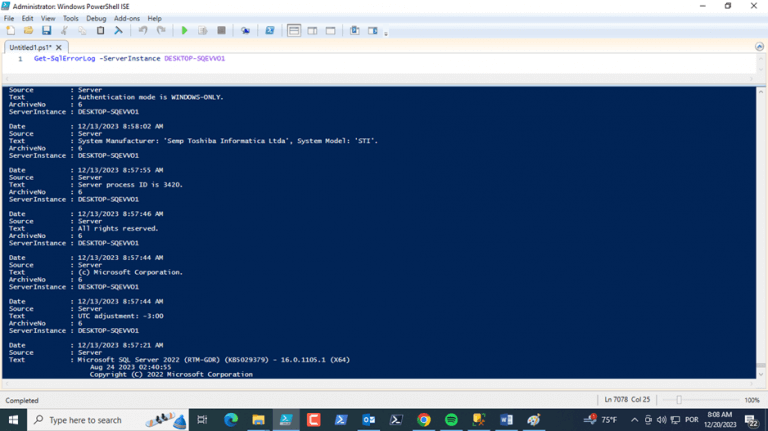768x431 pixels.
Task: Save the script with the floppy disk icon
Action: [x=46, y=30]
